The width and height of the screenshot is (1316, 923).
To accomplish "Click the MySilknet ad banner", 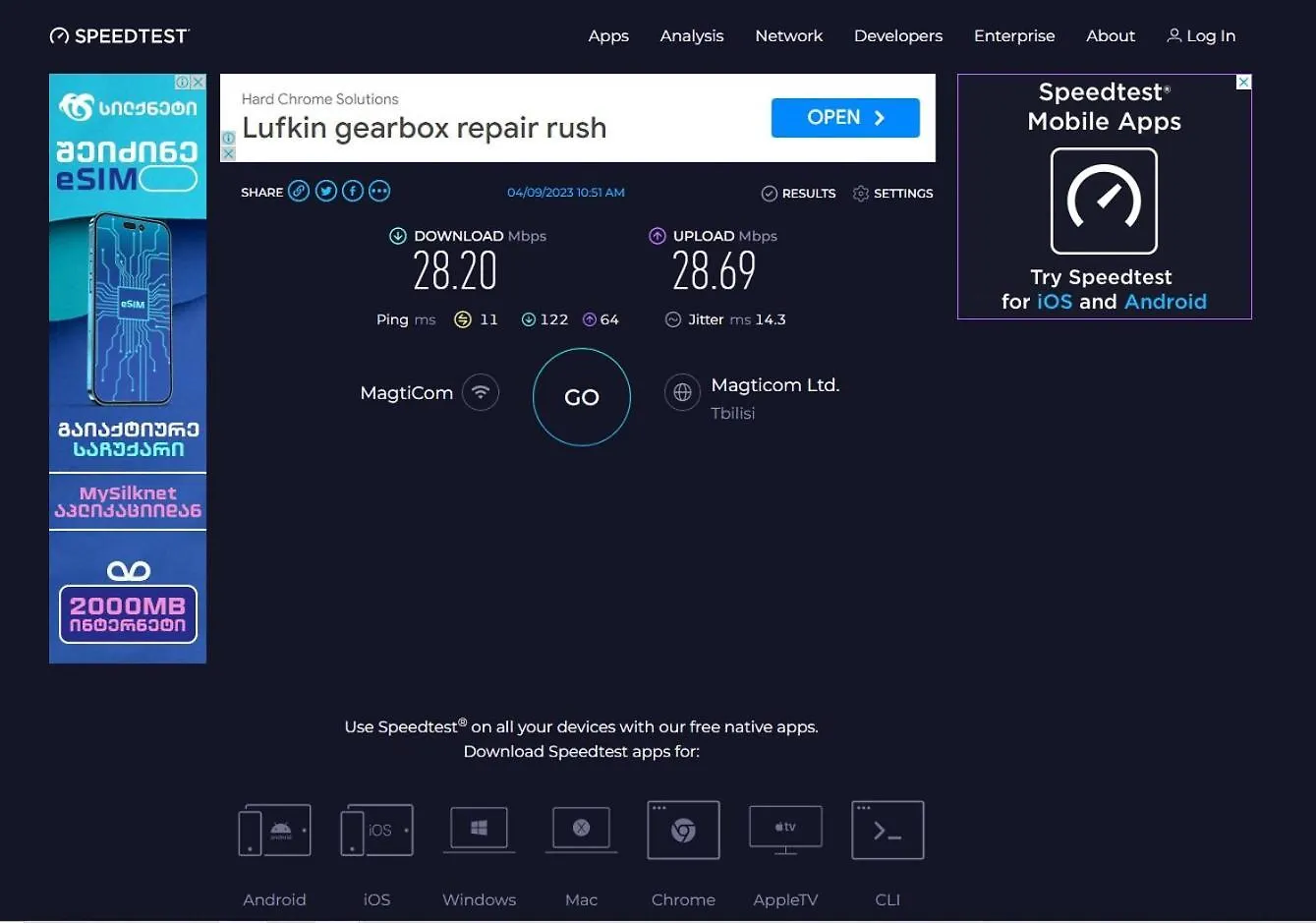I will [x=128, y=501].
